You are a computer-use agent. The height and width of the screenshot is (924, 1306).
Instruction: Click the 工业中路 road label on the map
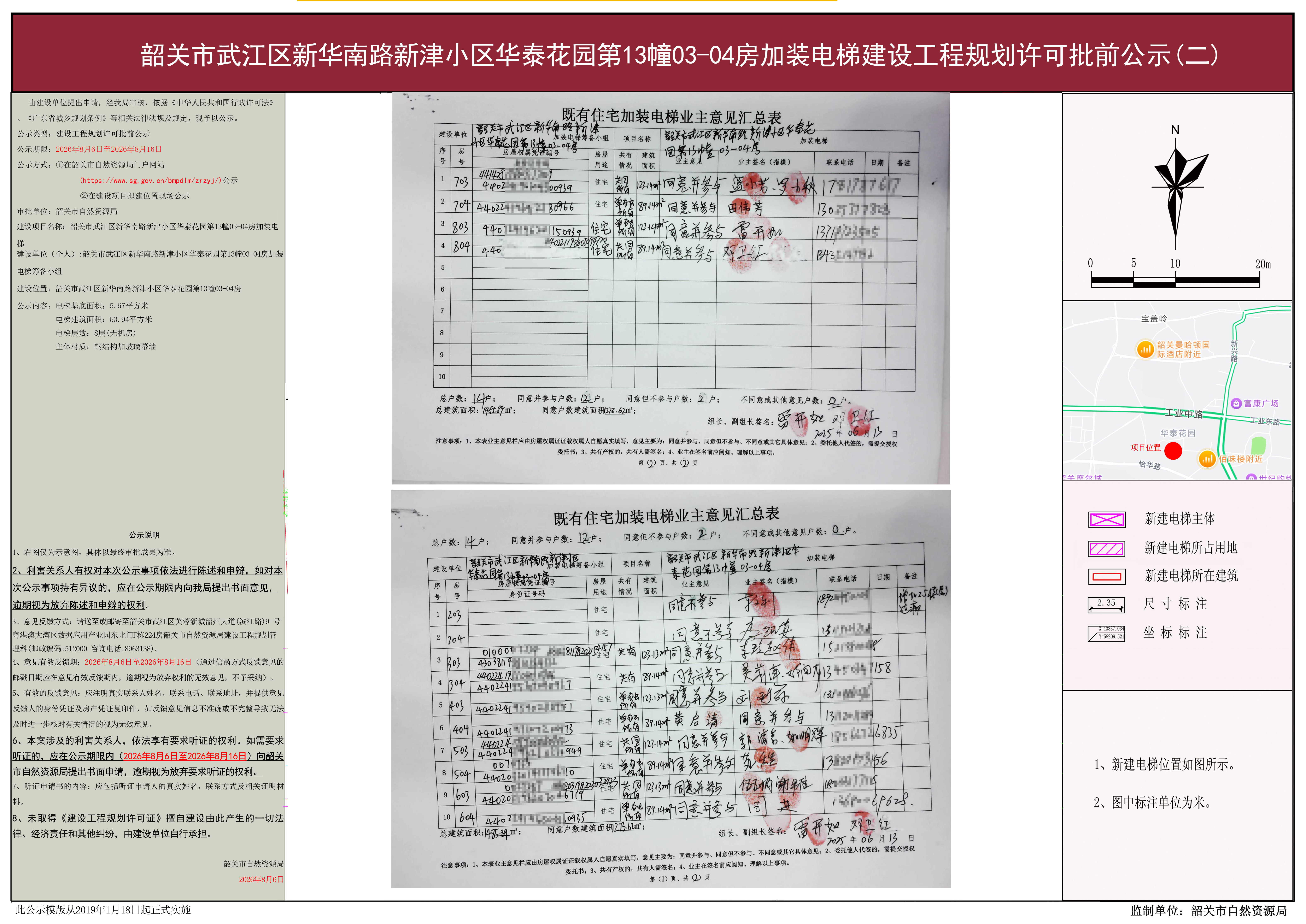1184,414
